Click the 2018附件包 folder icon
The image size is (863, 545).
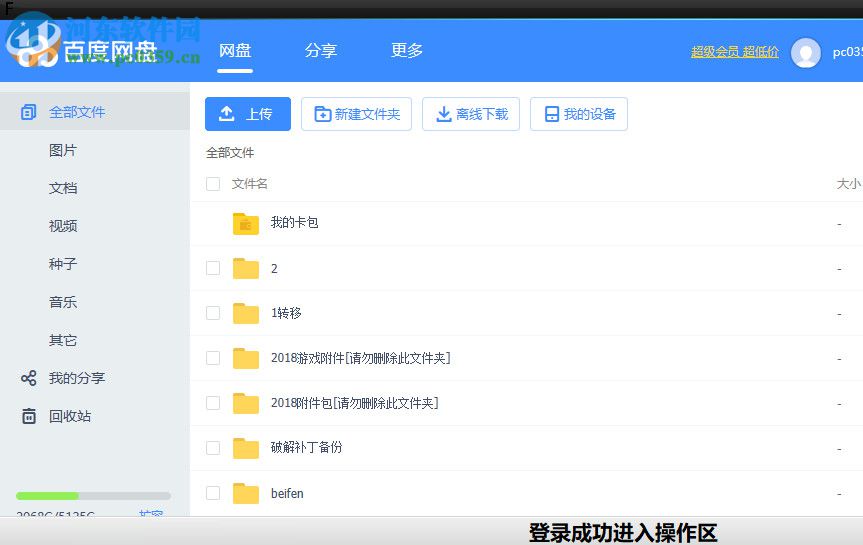[x=245, y=404]
